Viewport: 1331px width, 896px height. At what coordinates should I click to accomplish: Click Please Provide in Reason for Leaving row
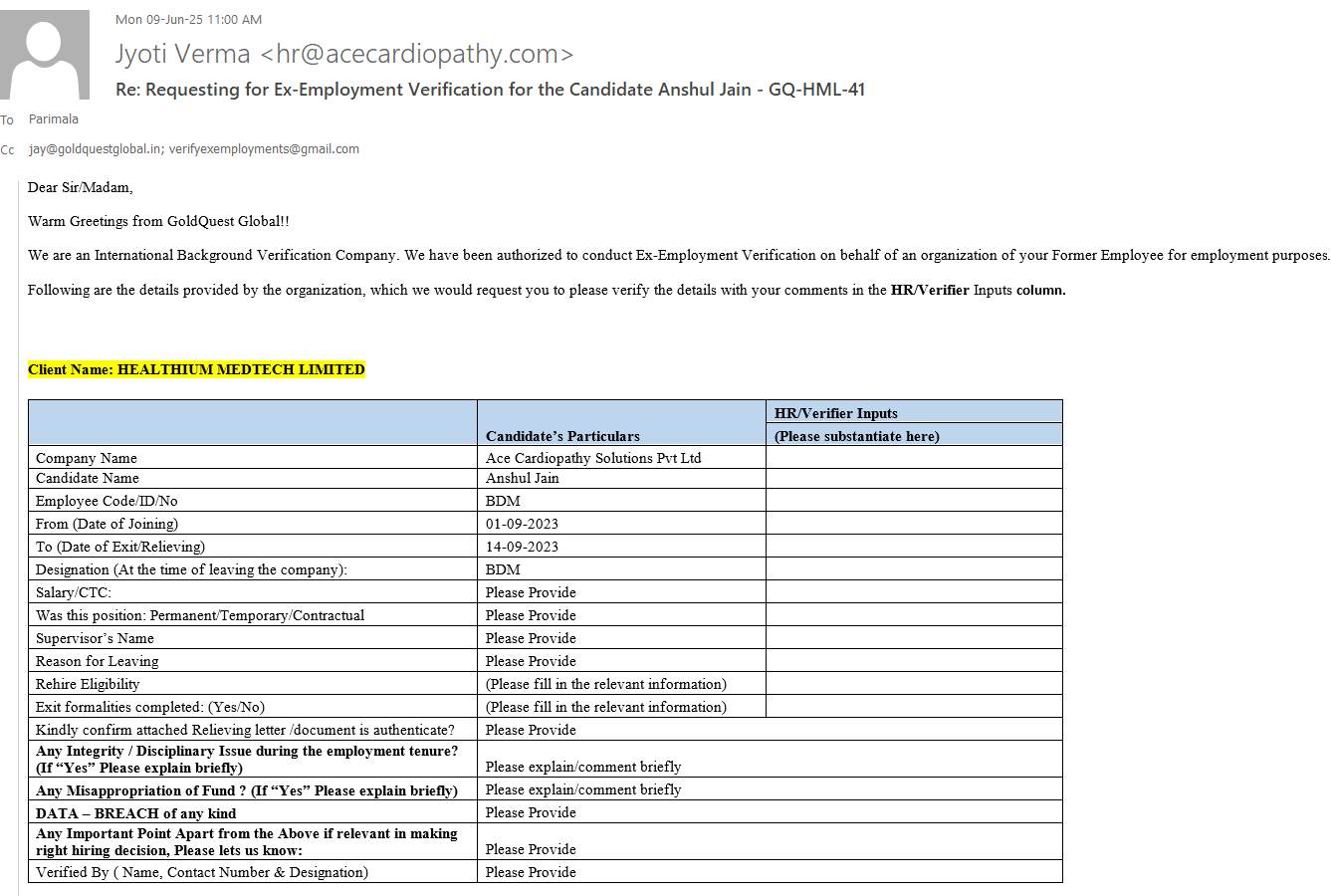tap(531, 661)
